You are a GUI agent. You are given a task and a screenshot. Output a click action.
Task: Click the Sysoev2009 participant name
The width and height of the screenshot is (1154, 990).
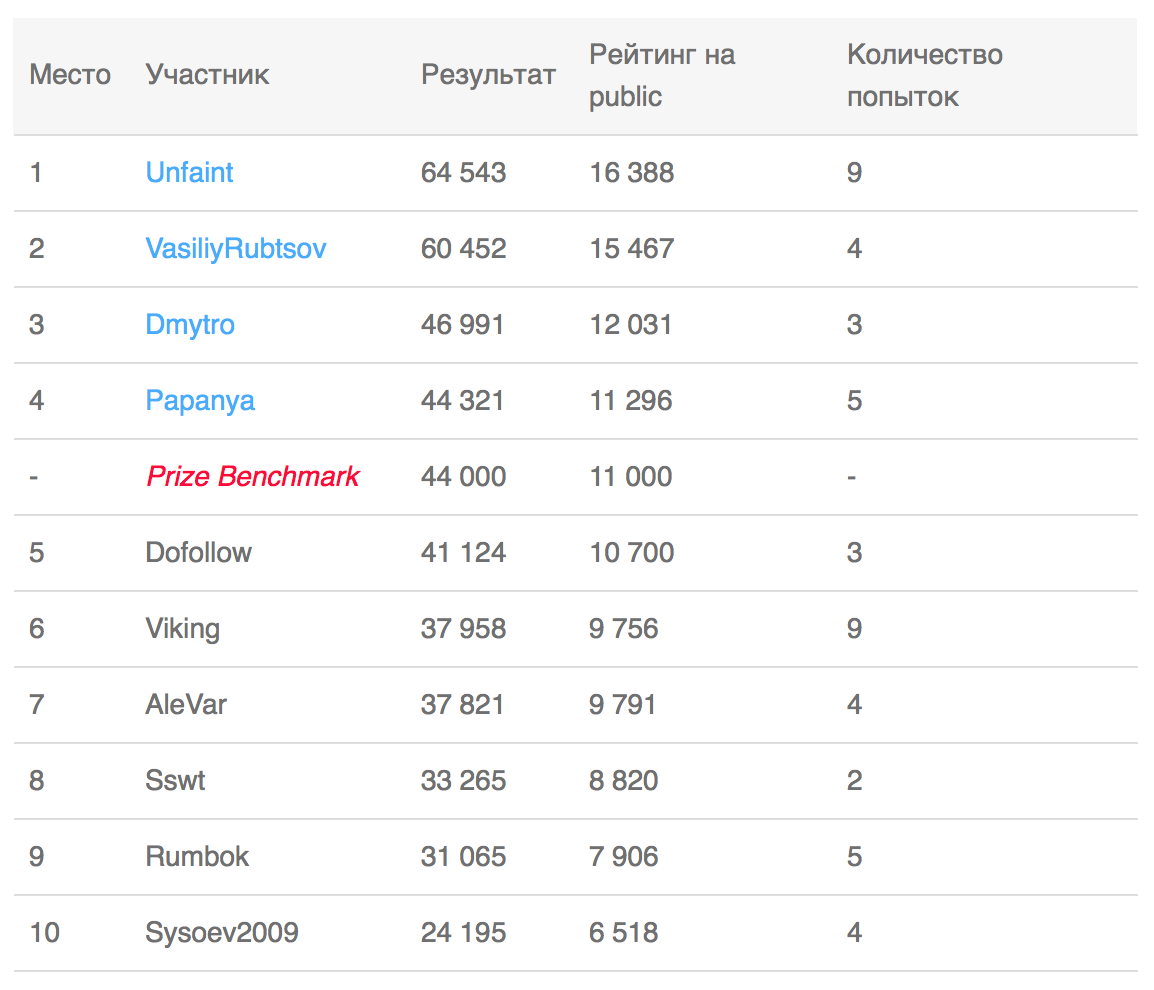pos(222,932)
